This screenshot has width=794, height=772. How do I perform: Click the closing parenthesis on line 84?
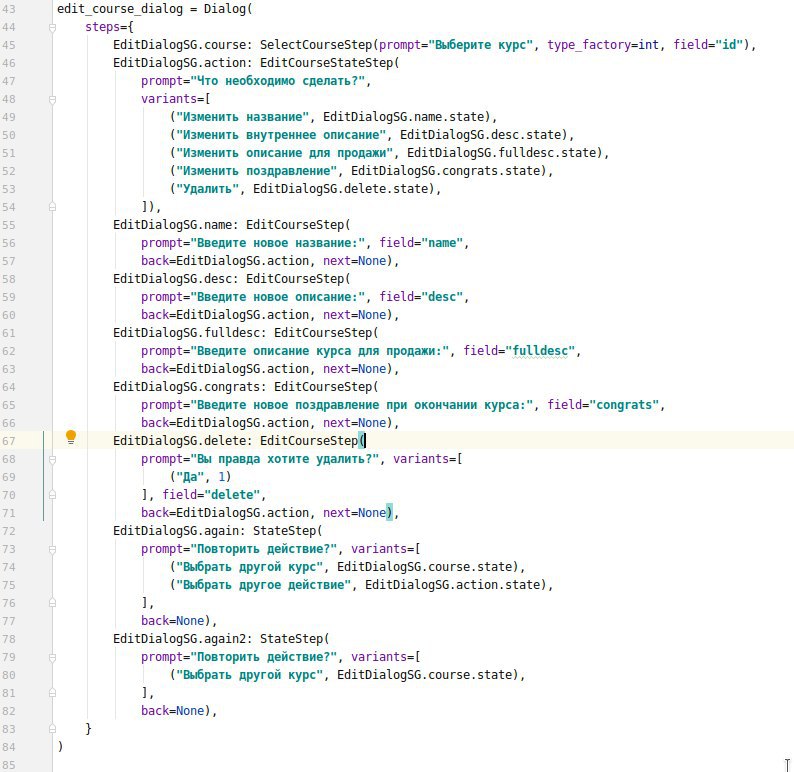[x=60, y=747]
